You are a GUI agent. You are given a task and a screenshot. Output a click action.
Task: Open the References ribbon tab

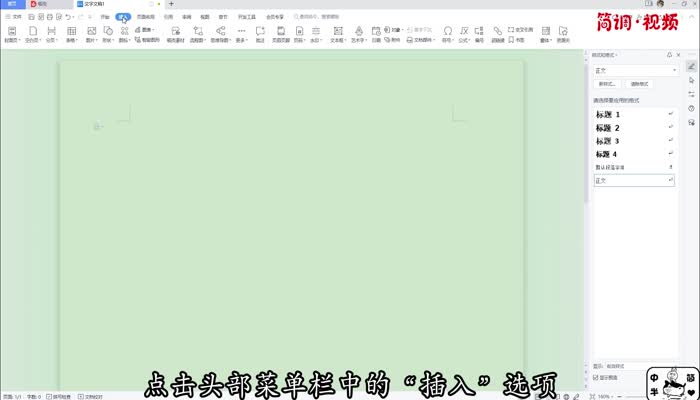click(x=168, y=17)
